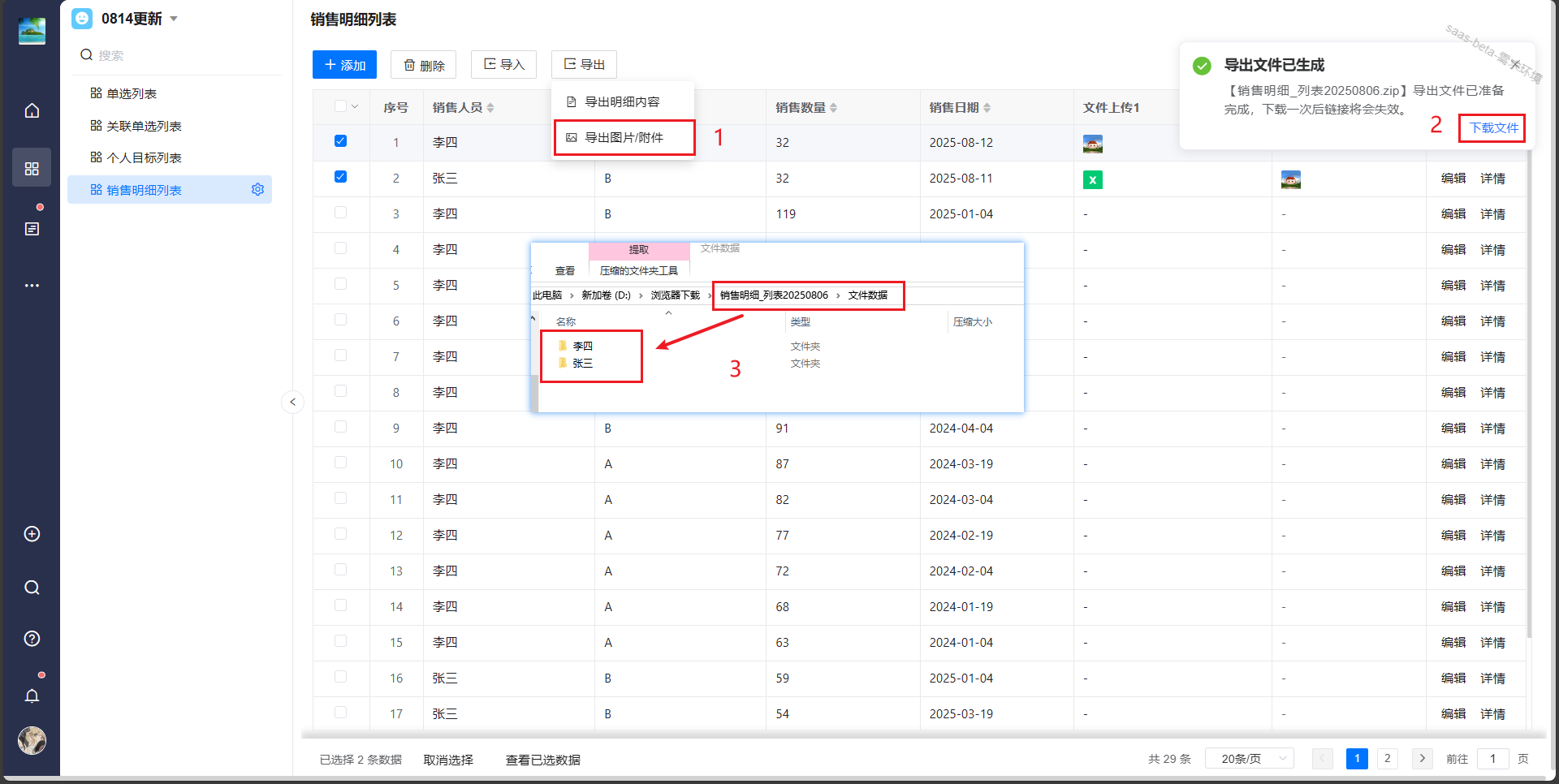Select 导出图片/附件 from export menu
Image resolution: width=1559 pixels, height=784 pixels.
pyautogui.click(x=624, y=137)
